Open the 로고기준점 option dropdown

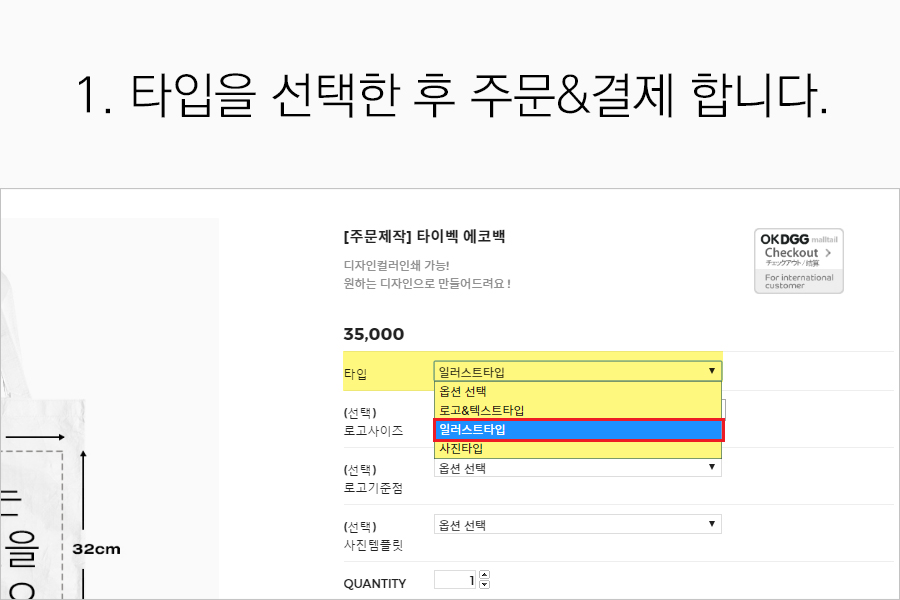(x=577, y=468)
